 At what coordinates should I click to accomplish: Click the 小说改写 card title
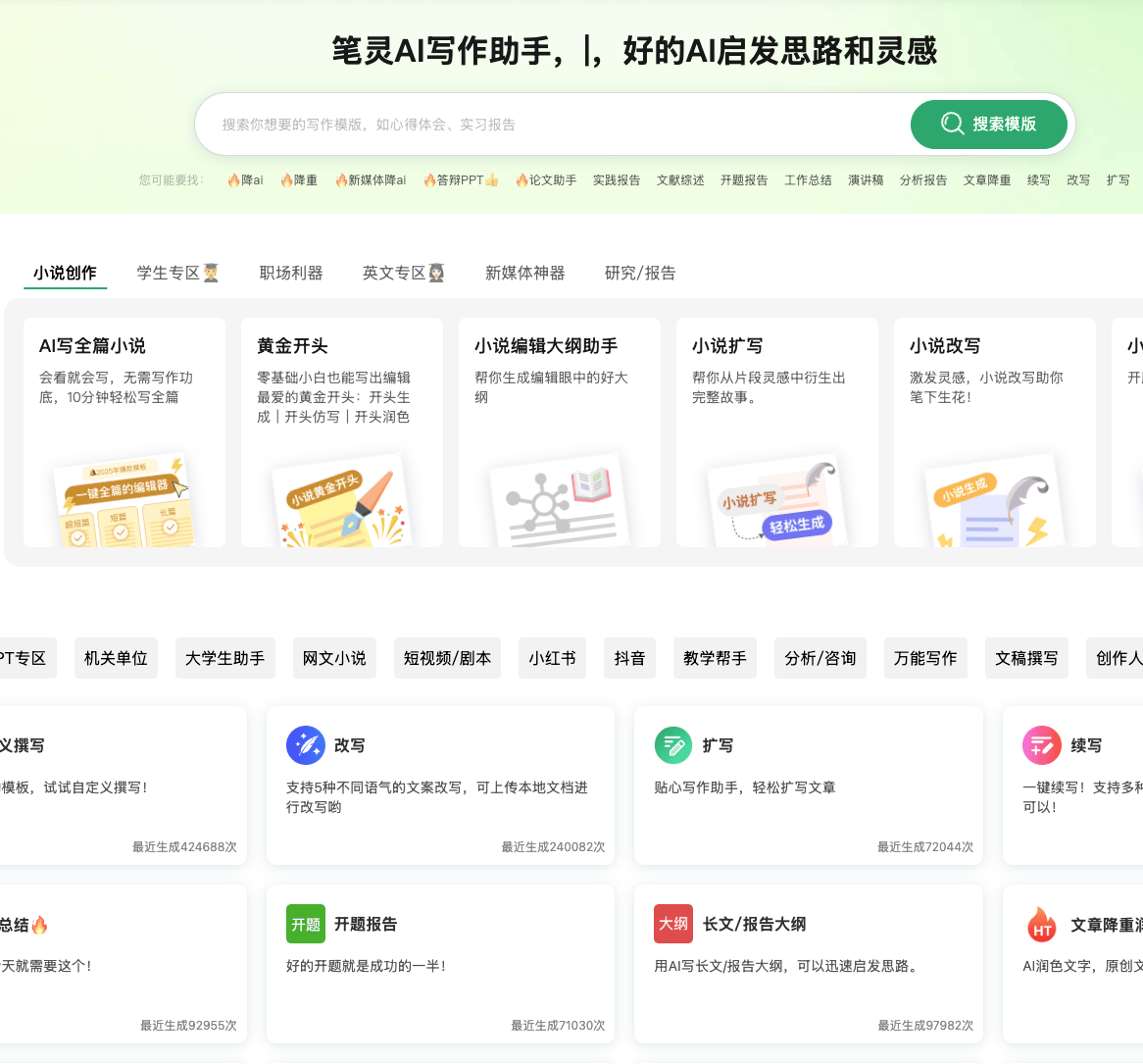pyautogui.click(x=945, y=345)
